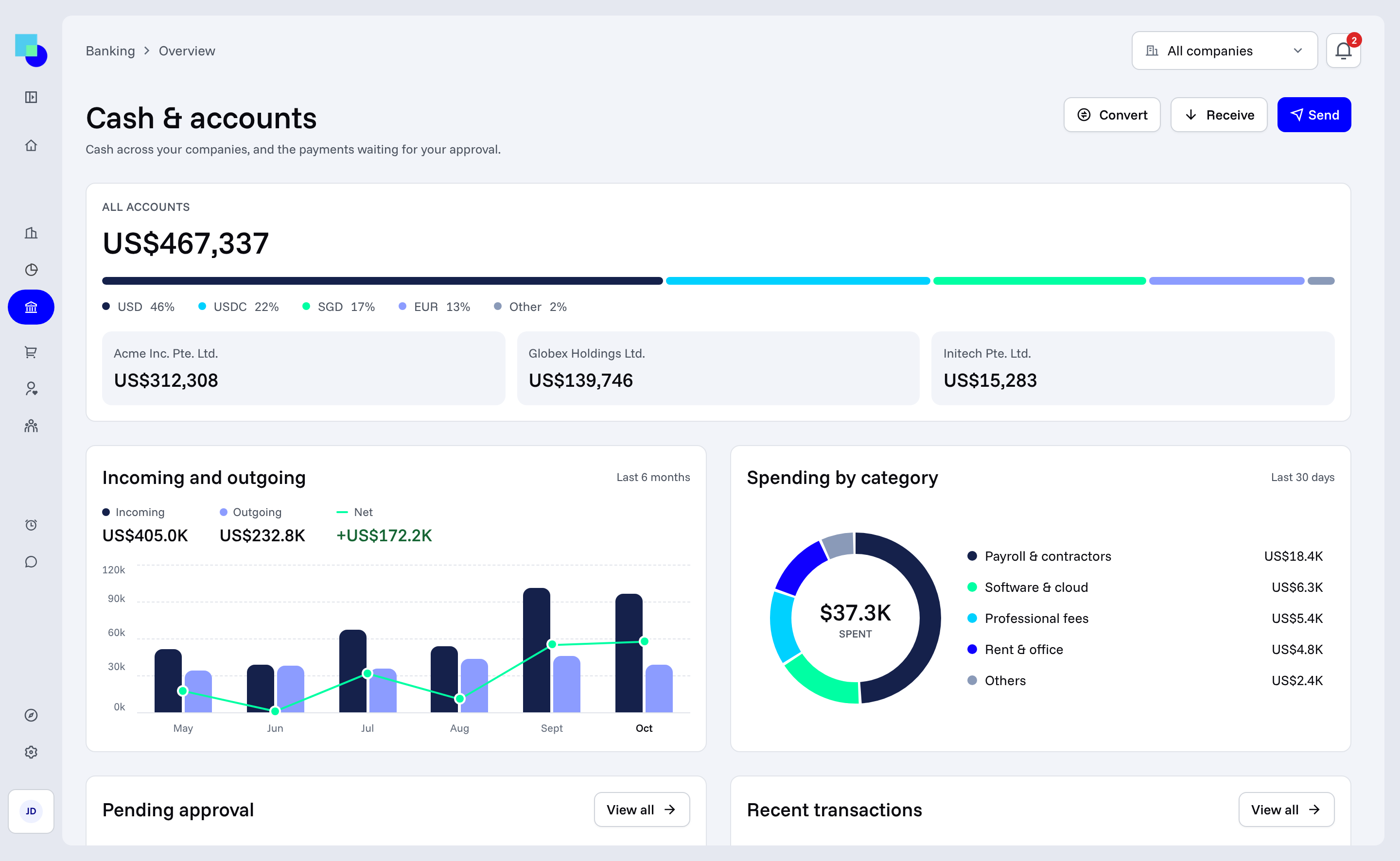
Task: Open the Acme Inc. Pte. Ltd. account card
Action: coord(304,368)
